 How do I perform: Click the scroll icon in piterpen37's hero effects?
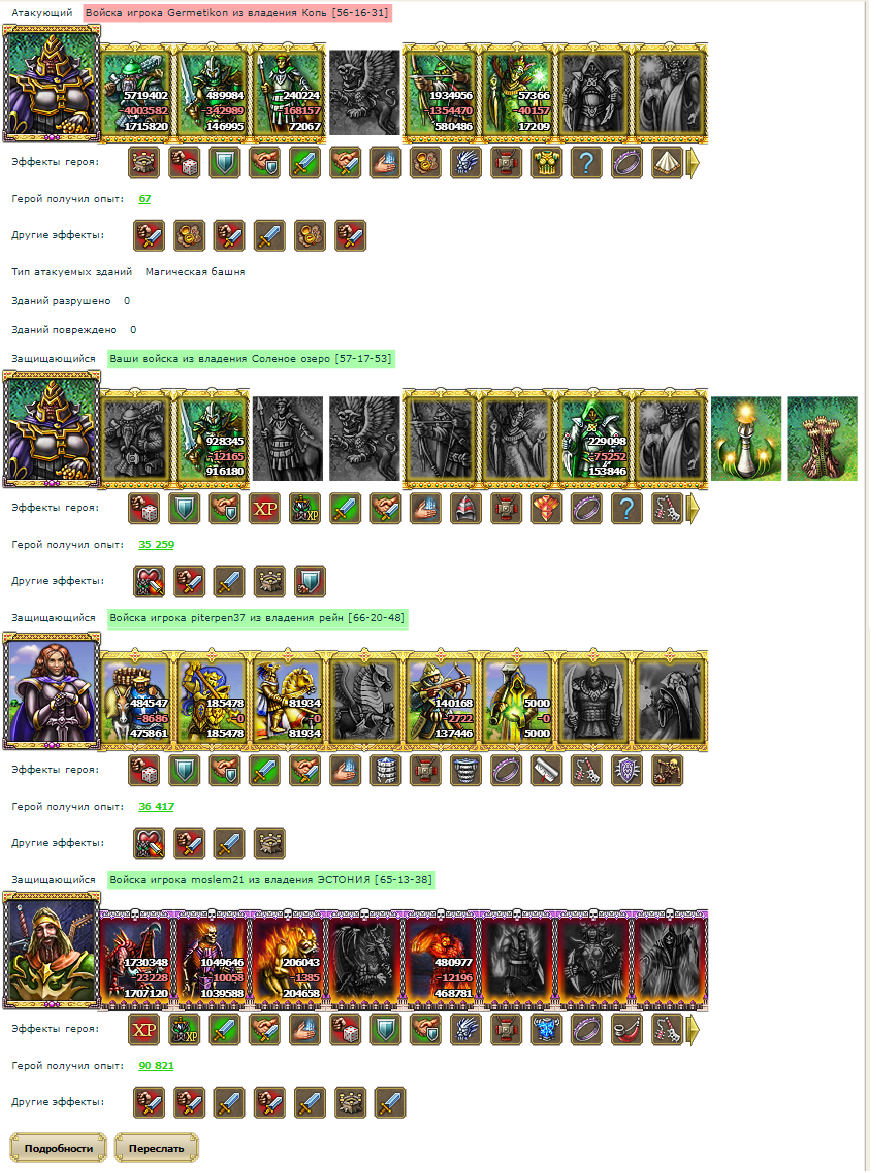tap(546, 771)
